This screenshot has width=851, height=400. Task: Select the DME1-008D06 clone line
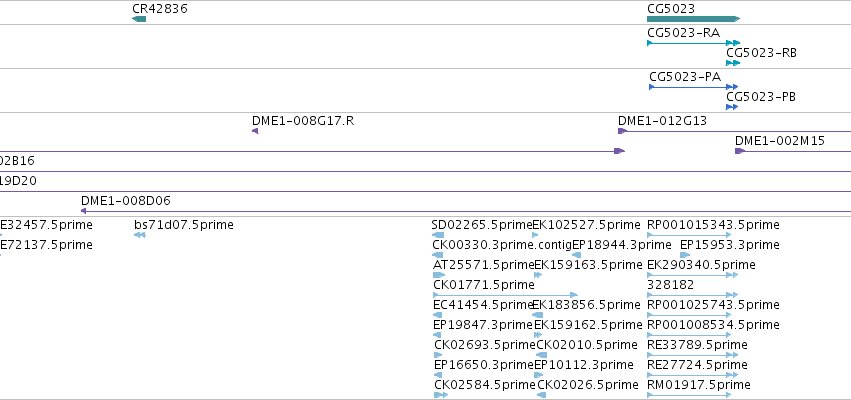tap(466, 211)
